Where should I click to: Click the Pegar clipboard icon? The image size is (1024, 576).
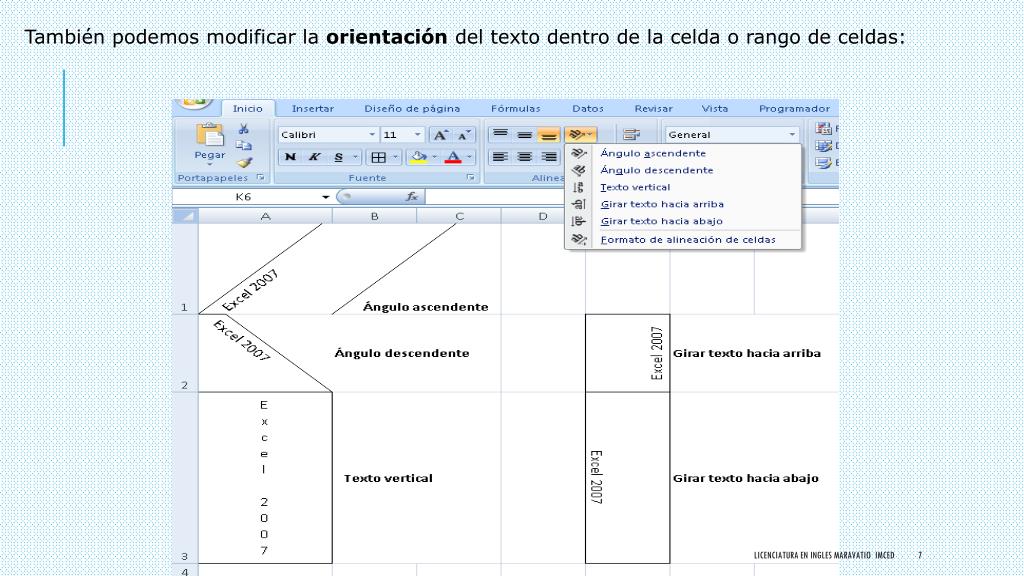(210, 135)
